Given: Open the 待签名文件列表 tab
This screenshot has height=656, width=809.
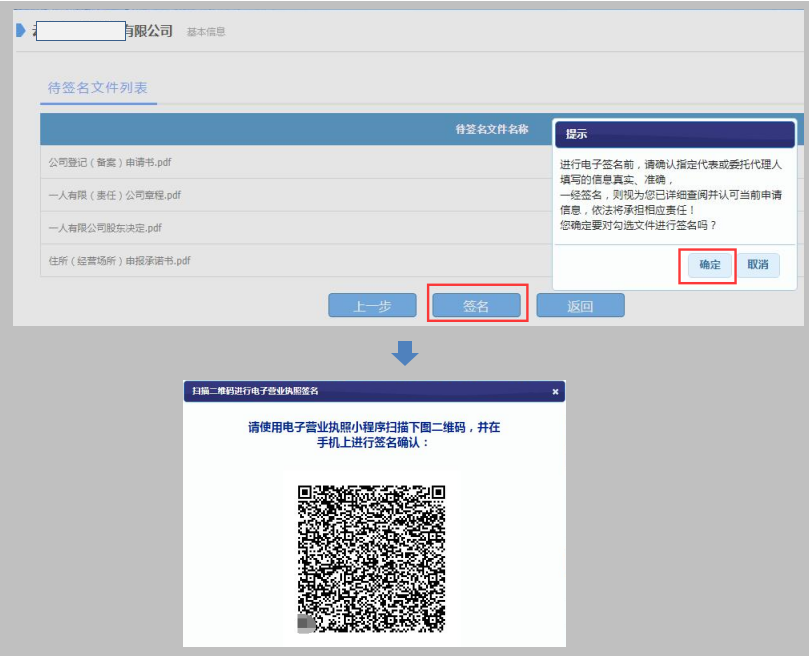Looking at the screenshot, I should point(98,88).
